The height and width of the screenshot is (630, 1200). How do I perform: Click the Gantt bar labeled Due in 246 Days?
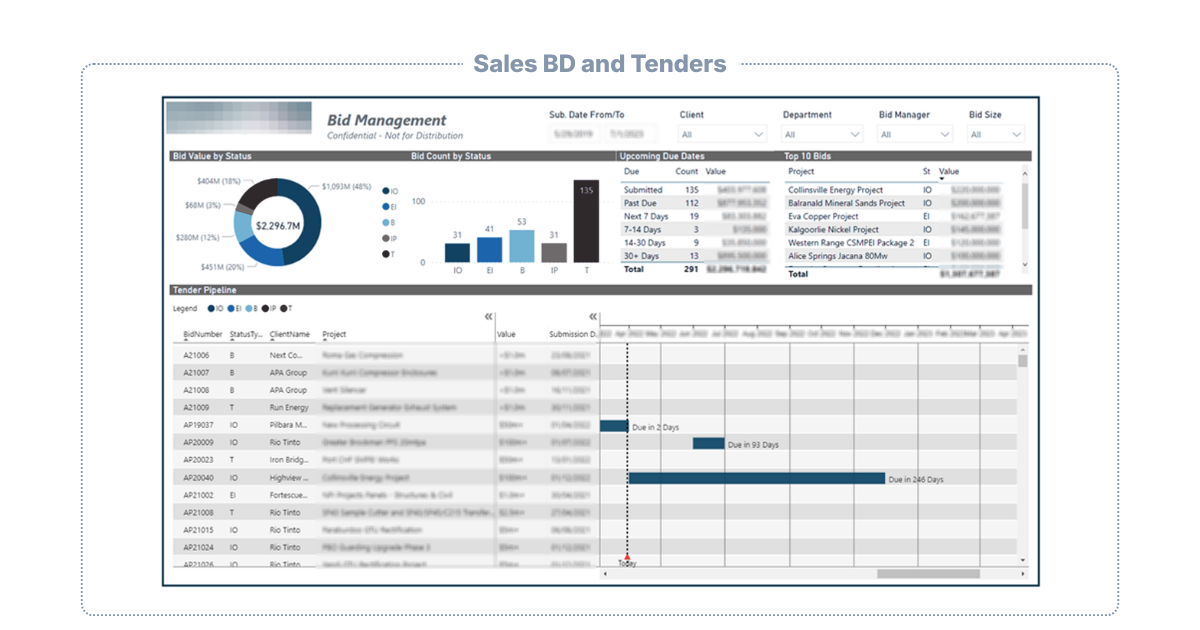click(757, 478)
